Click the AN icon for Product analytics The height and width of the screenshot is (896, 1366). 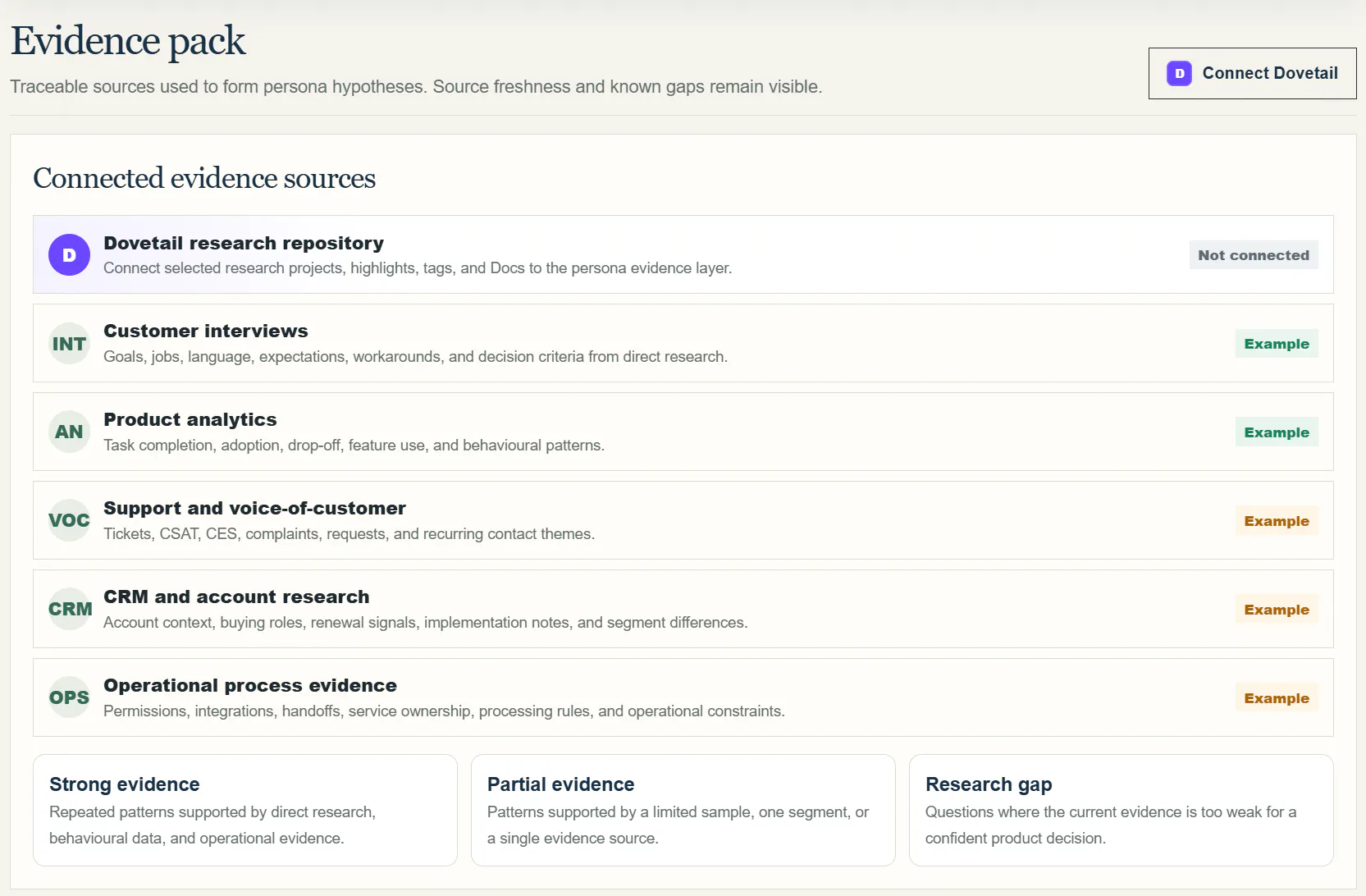pyautogui.click(x=69, y=432)
